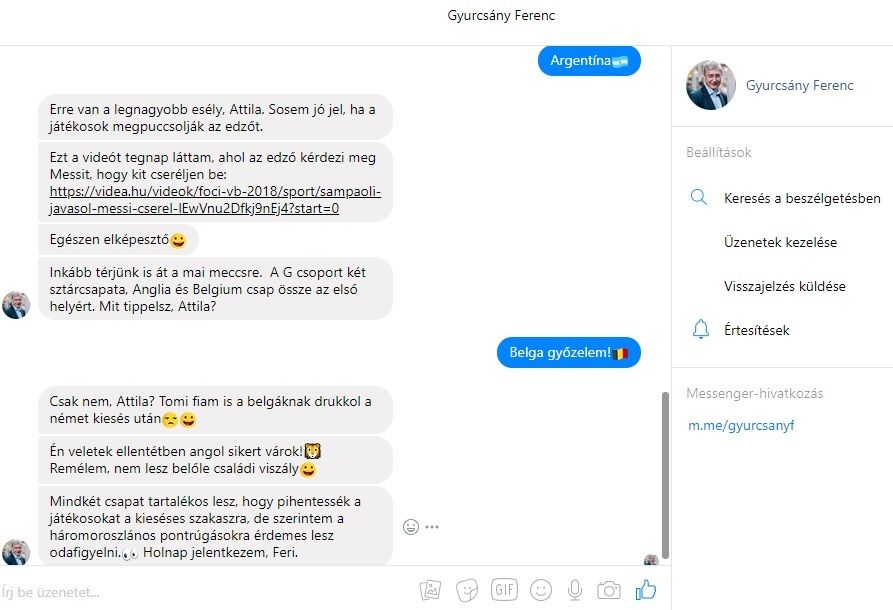The height and width of the screenshot is (610, 893).
Task: React to last message with smiley icon
Action: pos(411,527)
